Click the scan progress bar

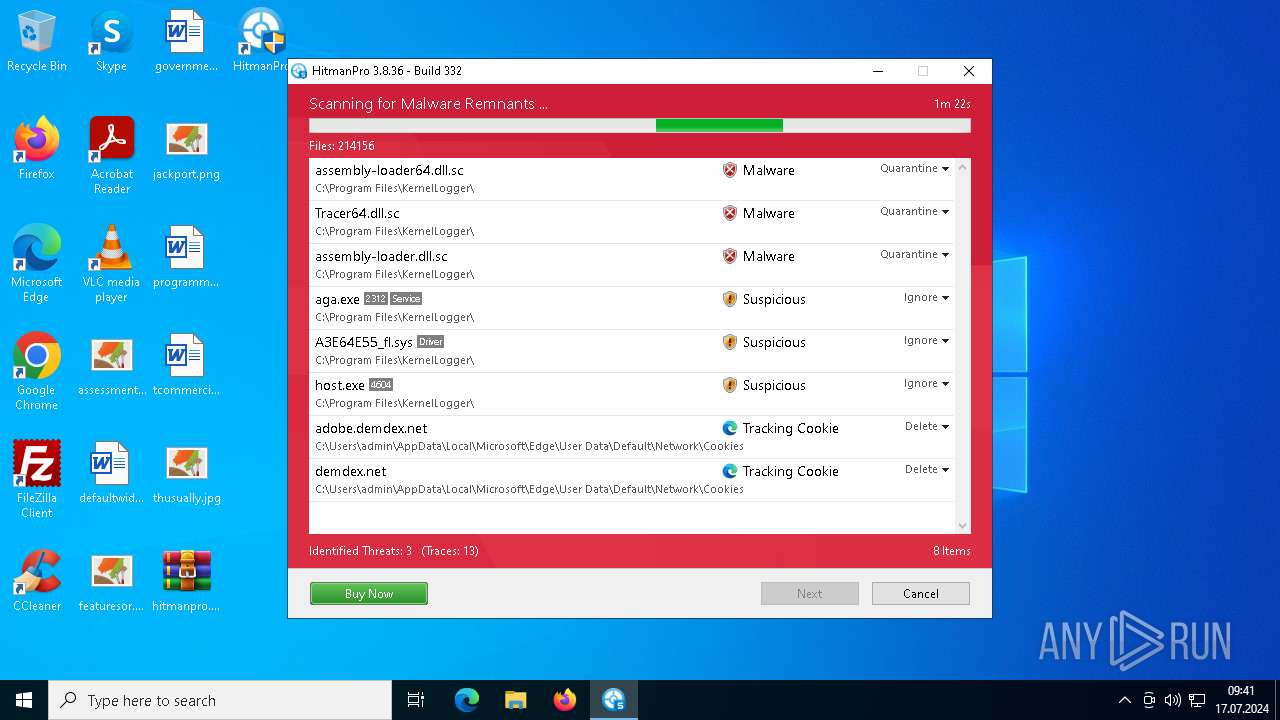click(x=639, y=125)
